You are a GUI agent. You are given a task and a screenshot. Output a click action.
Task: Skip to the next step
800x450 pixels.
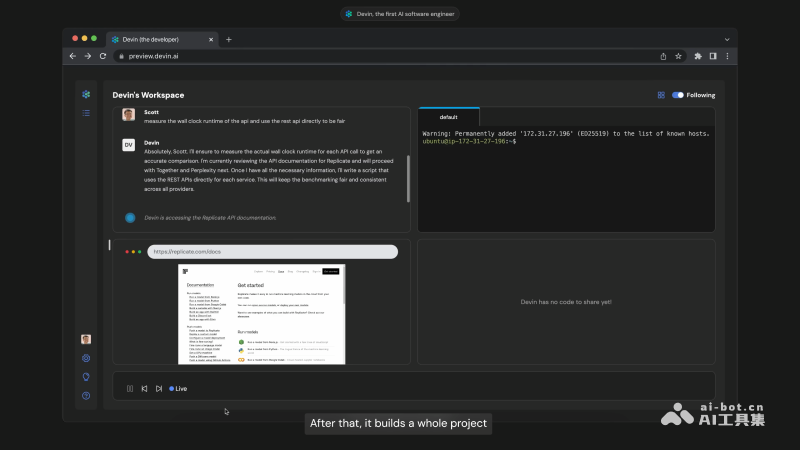(x=158, y=388)
